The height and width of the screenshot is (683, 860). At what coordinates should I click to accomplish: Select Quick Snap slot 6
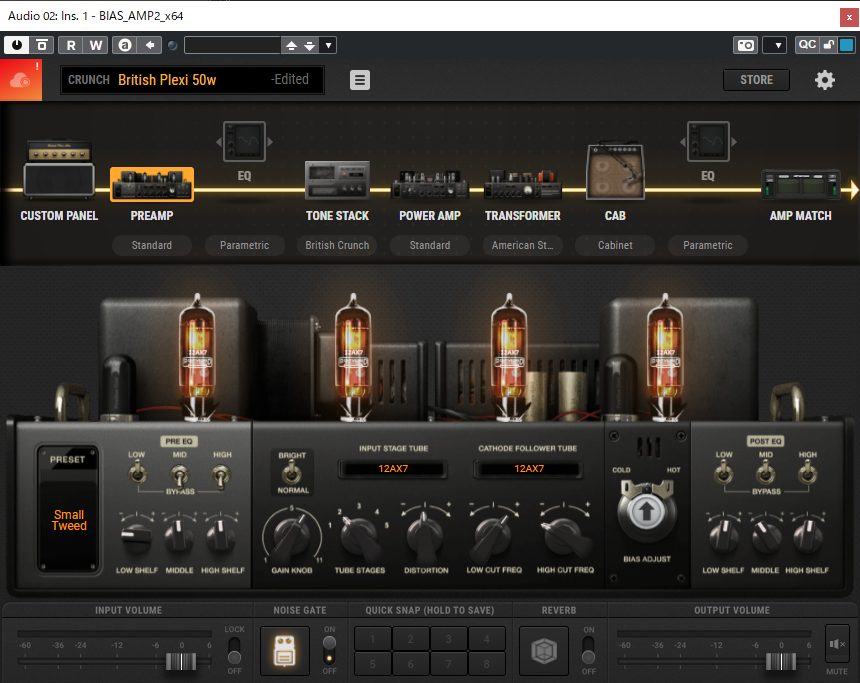pyautogui.click(x=410, y=664)
